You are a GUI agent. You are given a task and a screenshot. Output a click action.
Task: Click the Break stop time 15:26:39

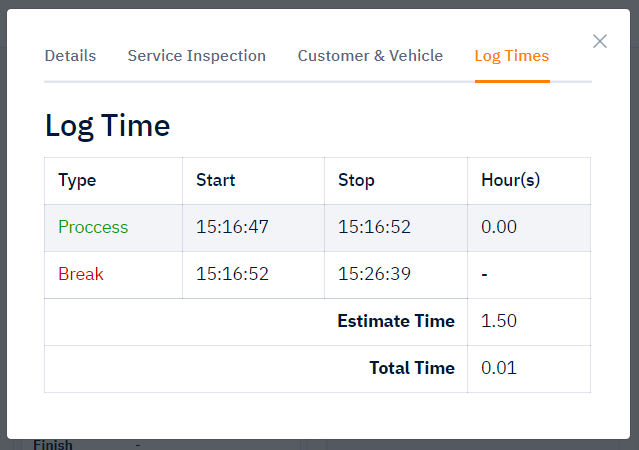click(374, 274)
